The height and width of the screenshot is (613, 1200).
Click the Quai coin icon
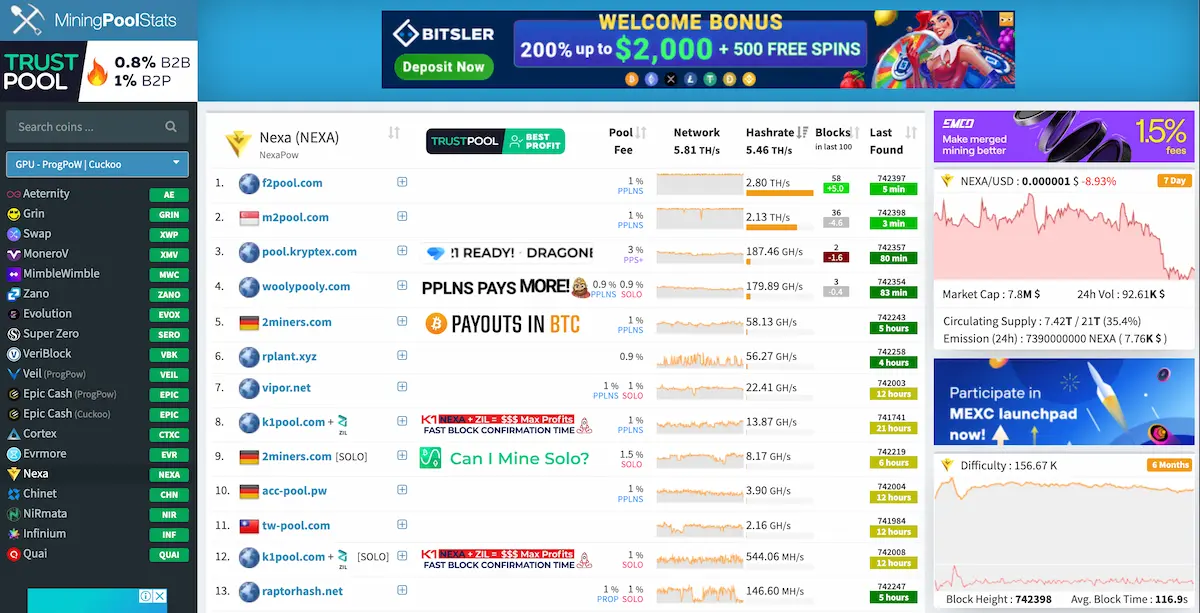coord(14,554)
